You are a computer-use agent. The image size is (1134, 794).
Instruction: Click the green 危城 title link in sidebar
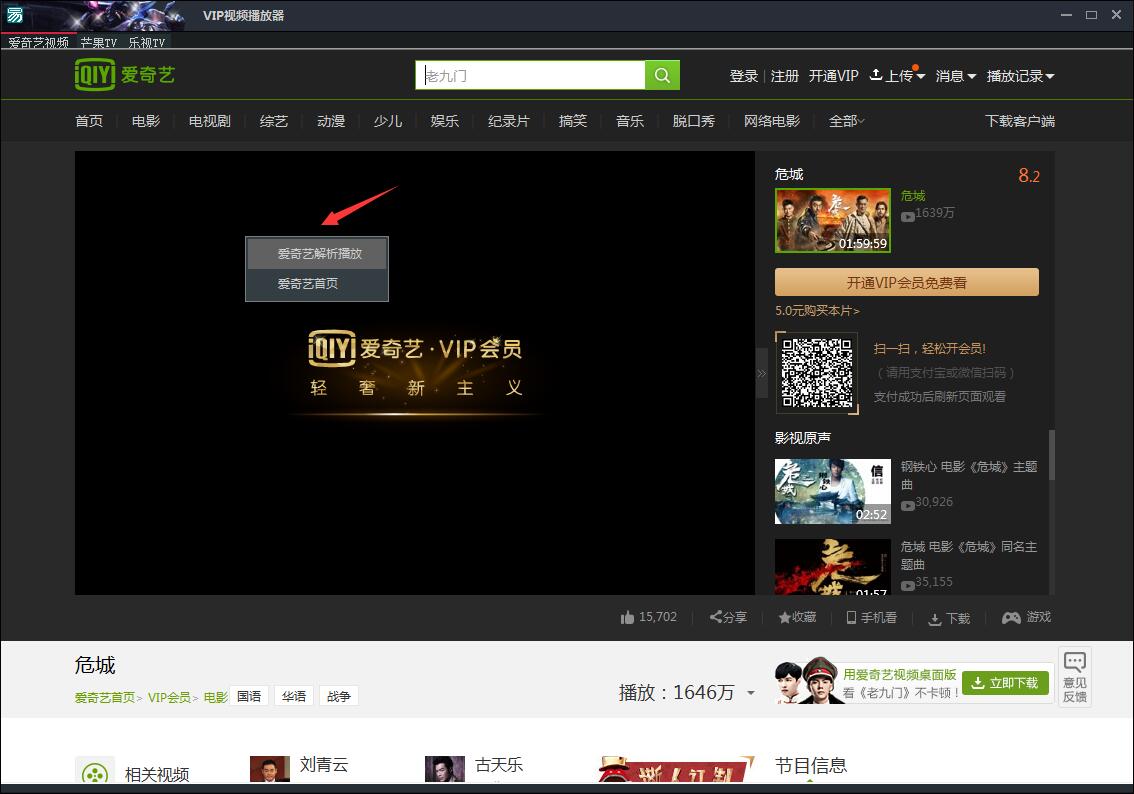[913, 196]
